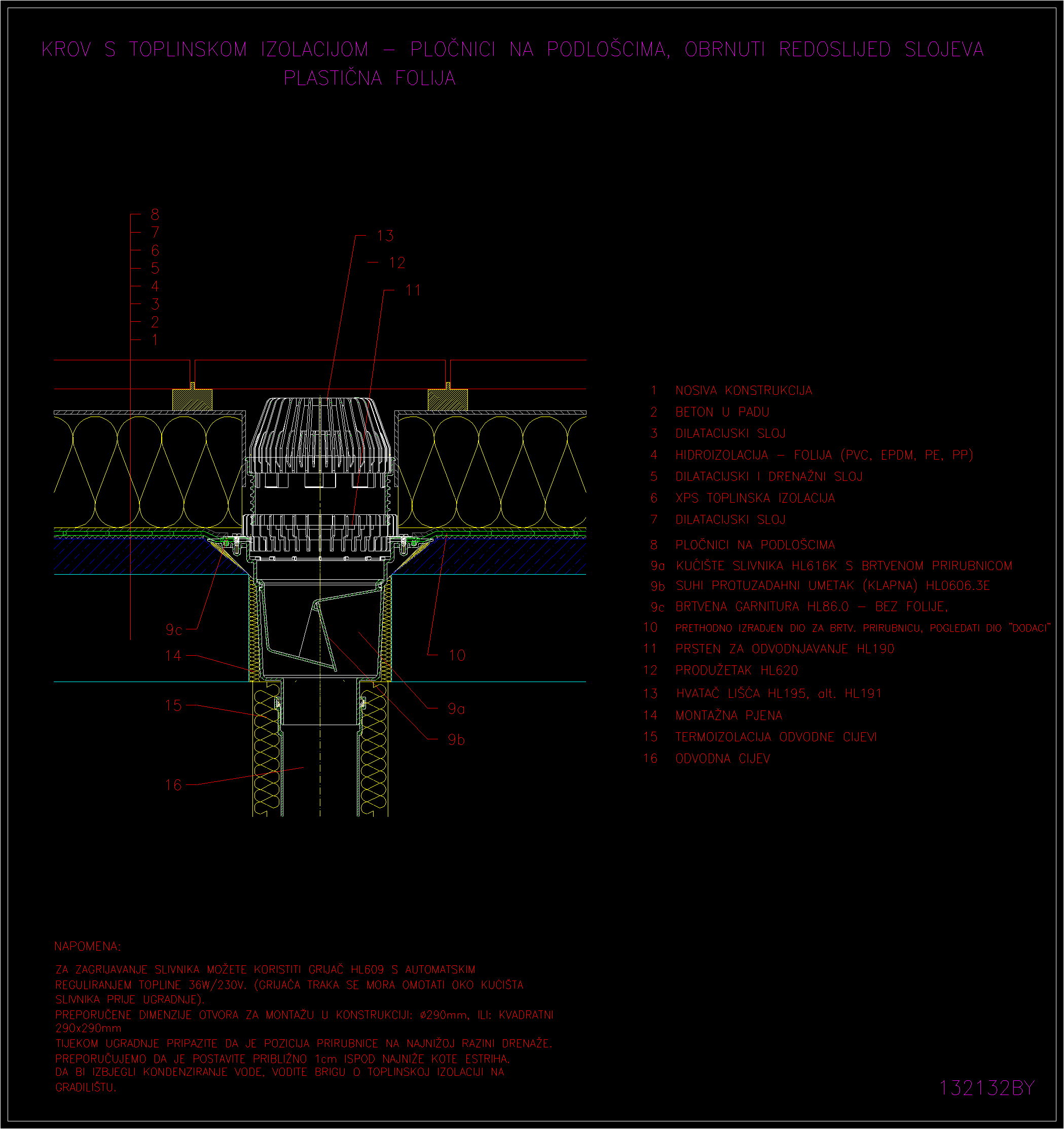Select legend text 'XPS TOPLINSKA IZOLACIJA'
The width and height of the screenshot is (1064, 1129).
(x=755, y=498)
